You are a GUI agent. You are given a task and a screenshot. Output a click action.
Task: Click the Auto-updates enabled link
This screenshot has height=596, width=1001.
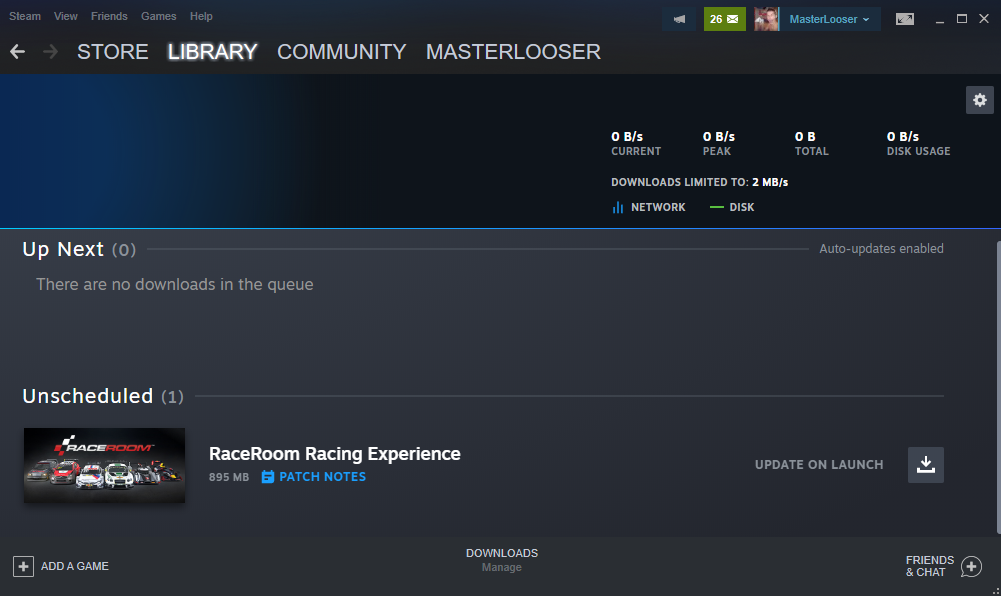(x=881, y=249)
